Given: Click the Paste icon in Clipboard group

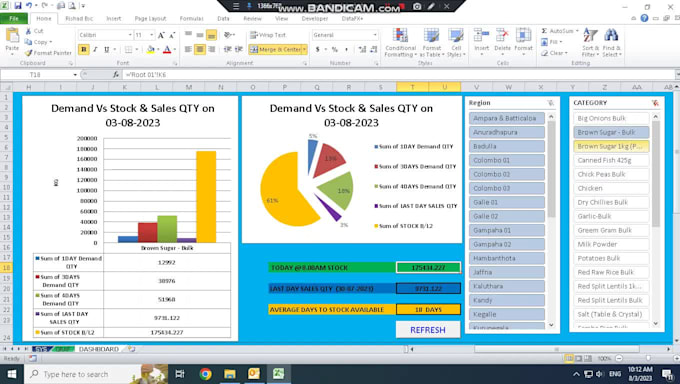Looking at the screenshot, I should click(12, 36).
